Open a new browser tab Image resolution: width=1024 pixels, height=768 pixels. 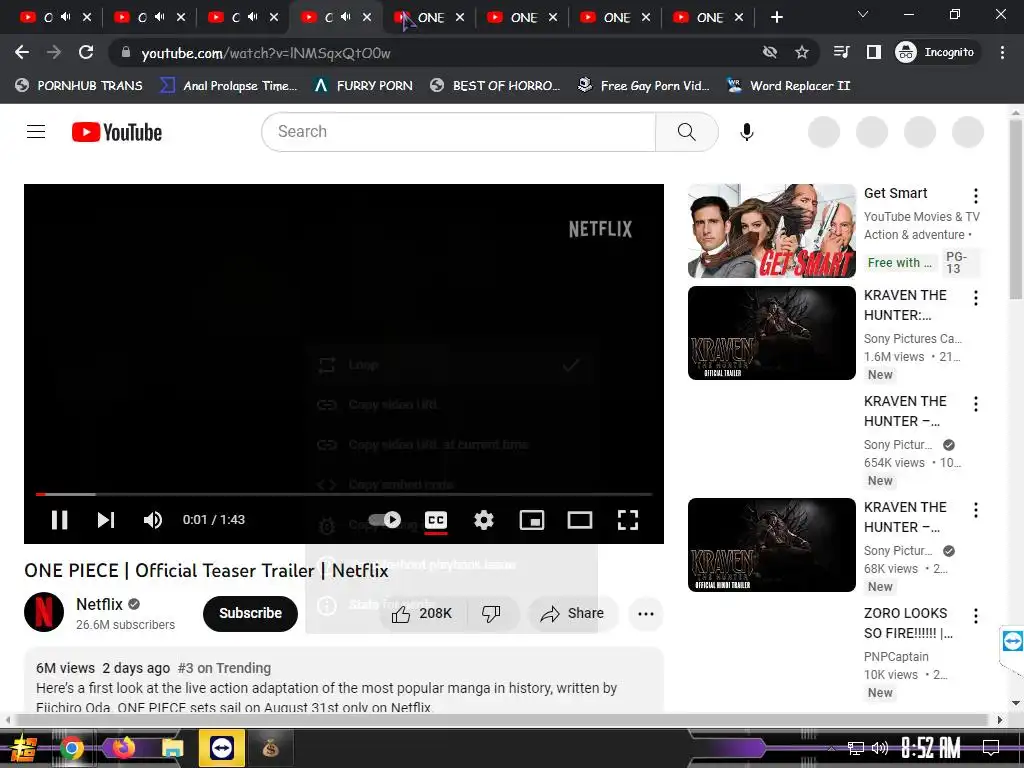click(x=776, y=18)
